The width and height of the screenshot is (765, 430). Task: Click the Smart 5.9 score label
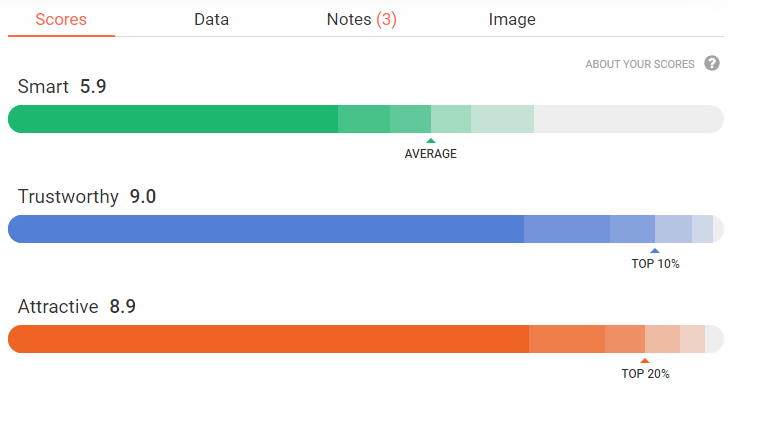click(62, 86)
